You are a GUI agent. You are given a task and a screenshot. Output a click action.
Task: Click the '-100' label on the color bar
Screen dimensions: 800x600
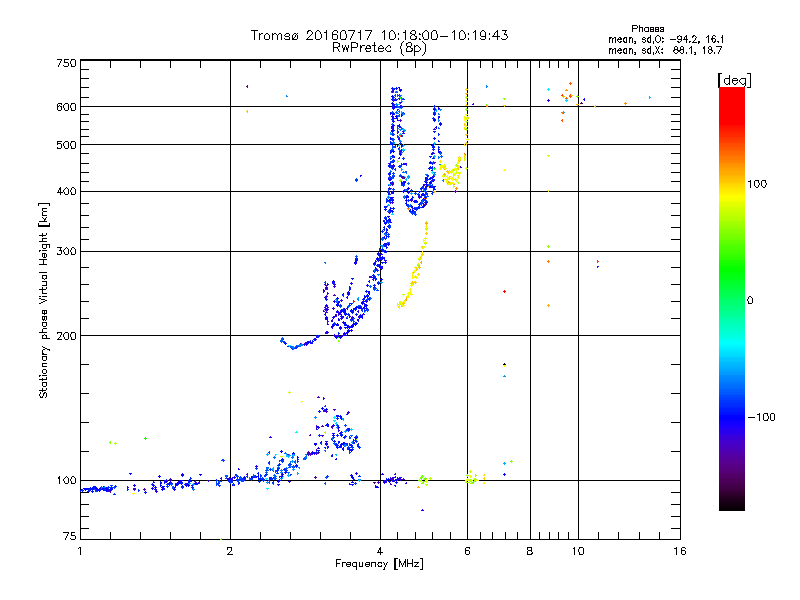761,417
